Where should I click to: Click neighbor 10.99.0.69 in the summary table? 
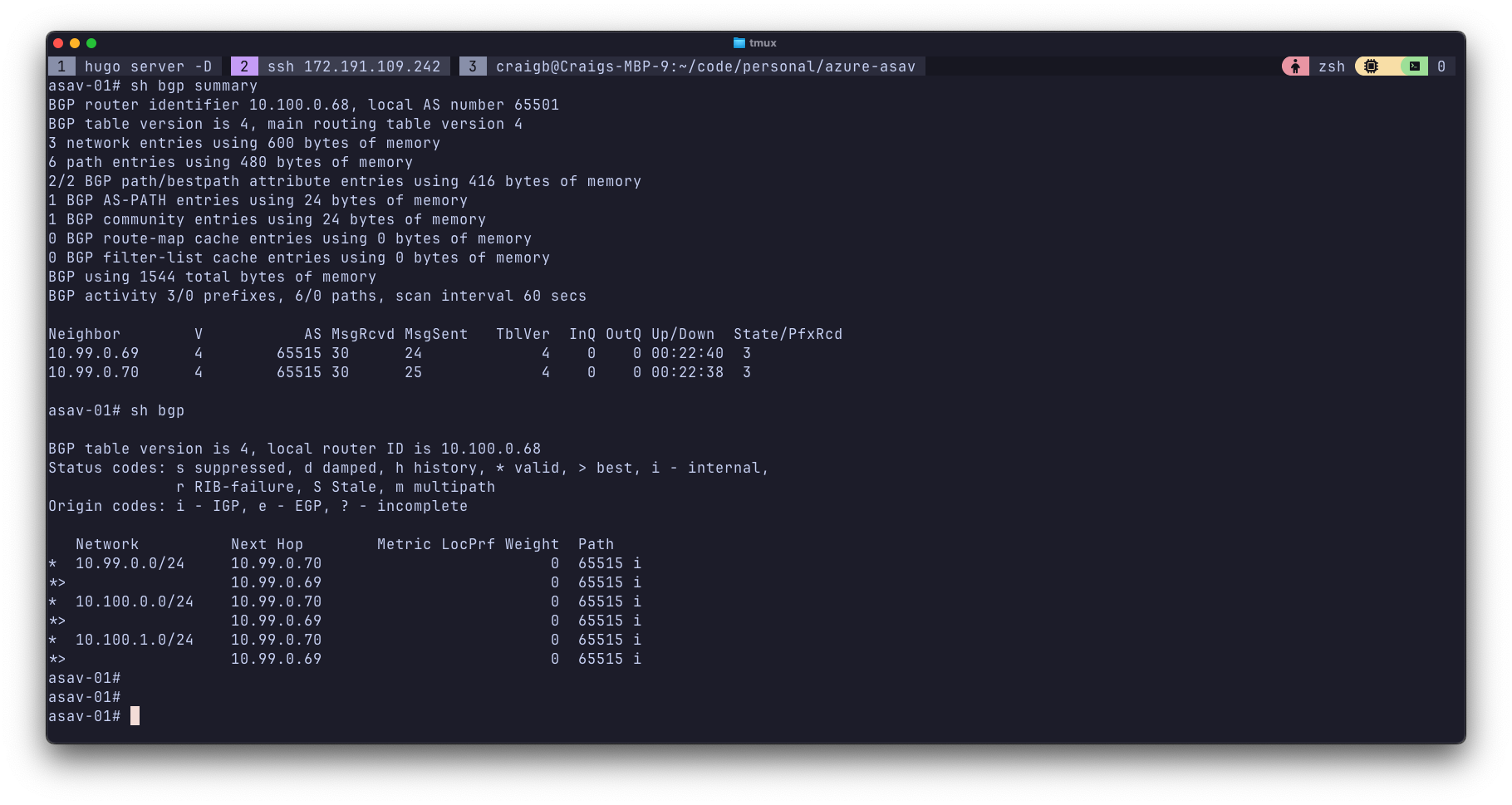[93, 353]
